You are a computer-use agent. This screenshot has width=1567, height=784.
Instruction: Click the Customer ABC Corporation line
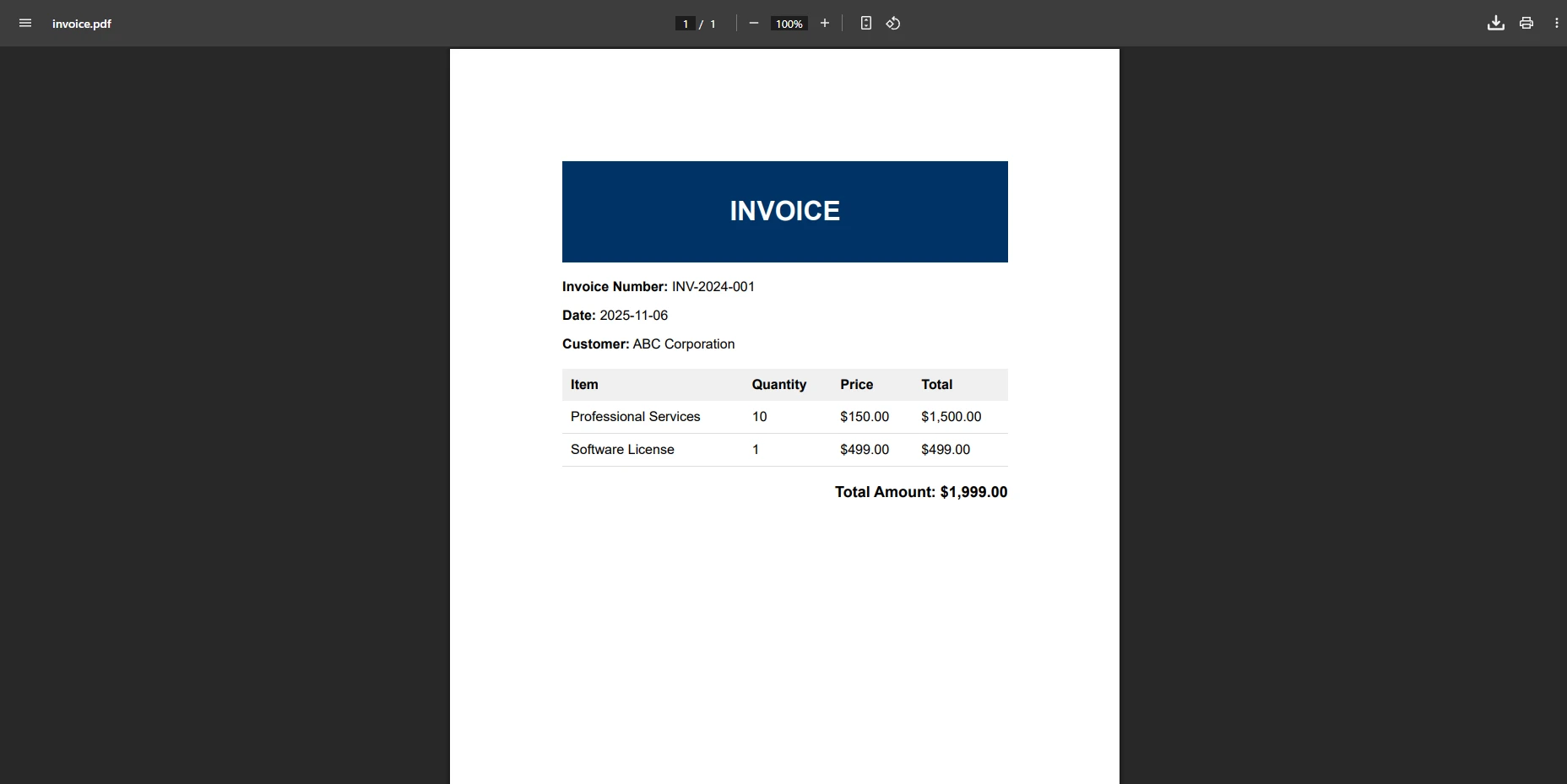pos(648,344)
